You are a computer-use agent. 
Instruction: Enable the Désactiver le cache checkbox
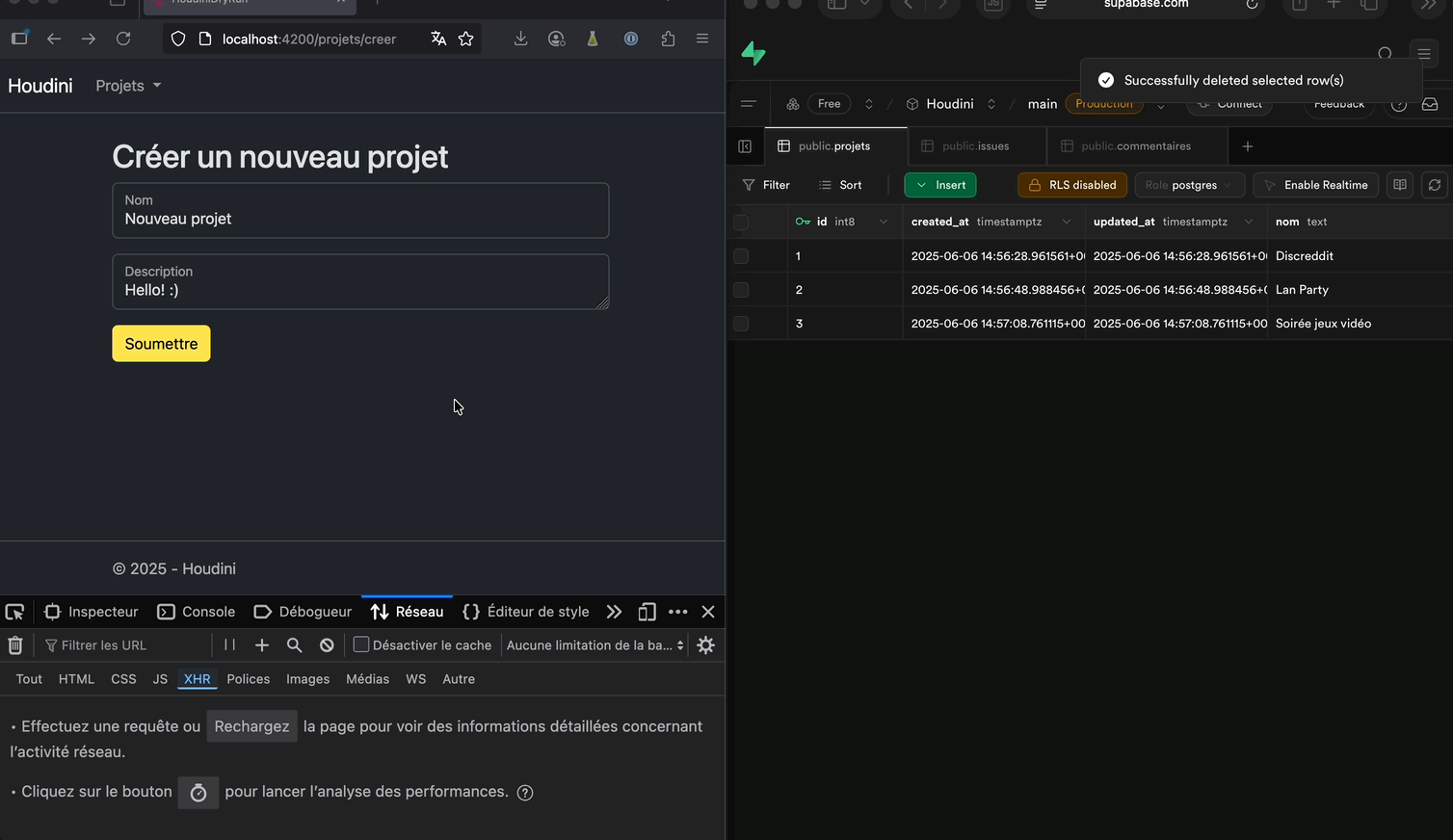[x=361, y=644]
